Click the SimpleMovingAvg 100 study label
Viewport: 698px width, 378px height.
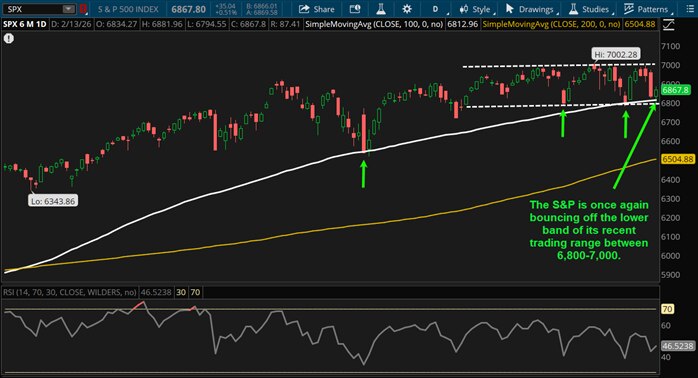click(x=374, y=24)
